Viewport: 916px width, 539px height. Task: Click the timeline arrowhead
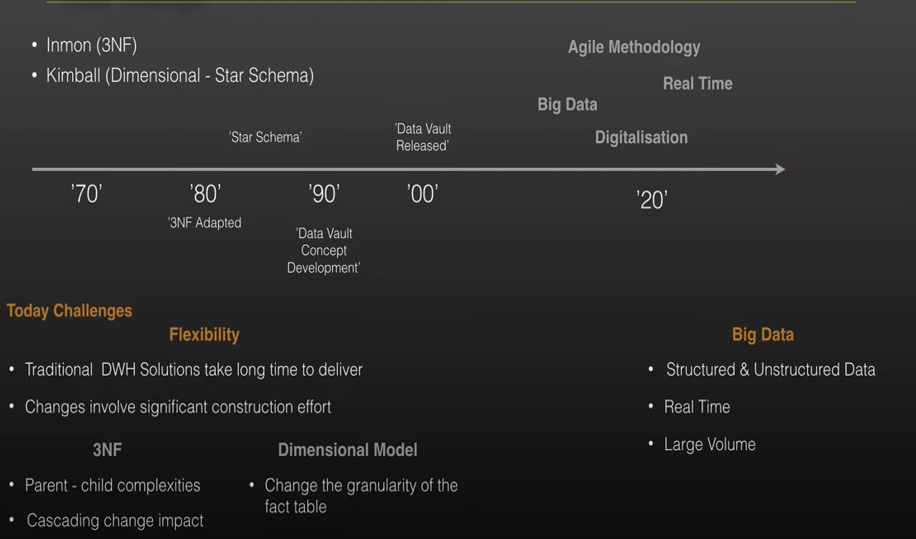coord(780,169)
